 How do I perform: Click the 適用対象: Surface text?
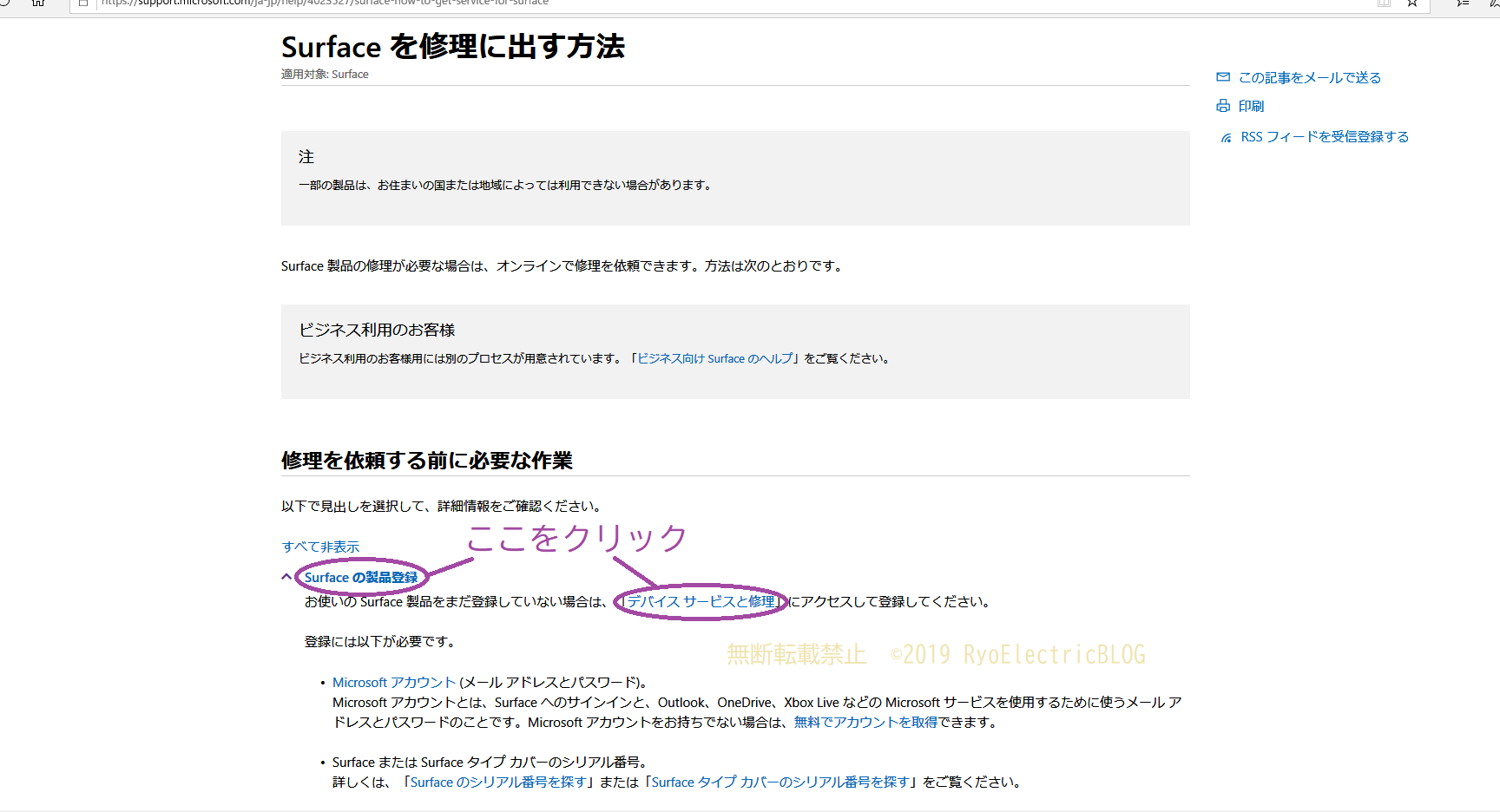pos(325,75)
